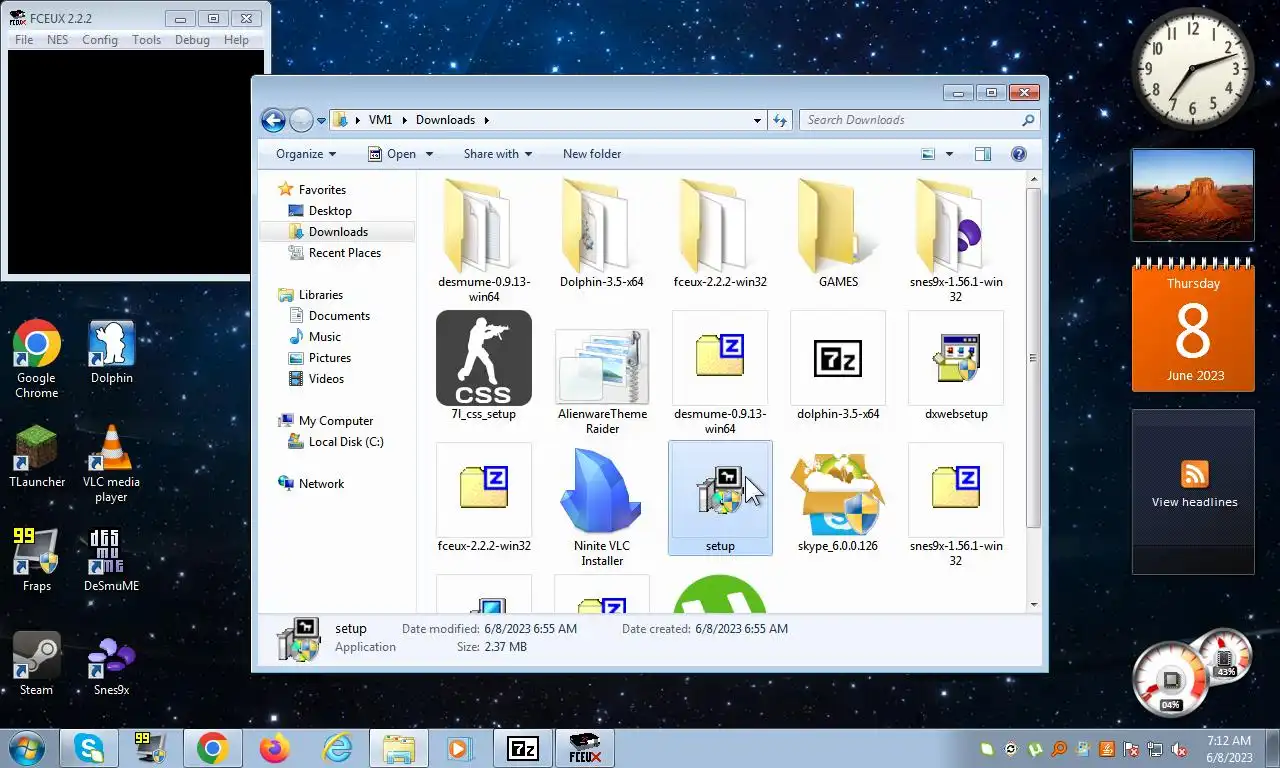The image size is (1280, 768).
Task: Click the Open button in toolbar
Action: tap(391, 154)
